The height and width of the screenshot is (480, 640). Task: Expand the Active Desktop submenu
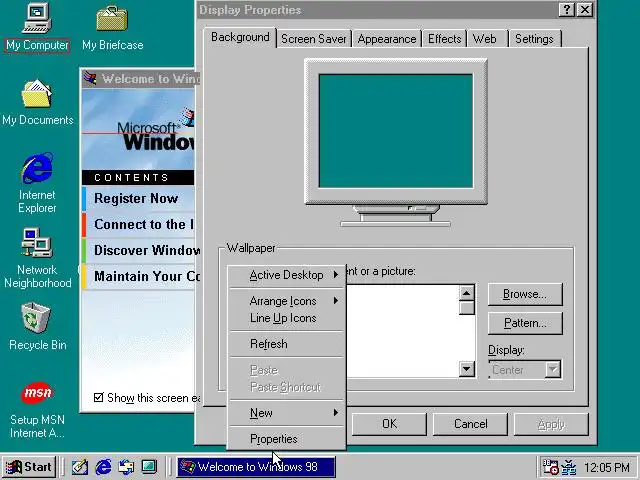[287, 275]
